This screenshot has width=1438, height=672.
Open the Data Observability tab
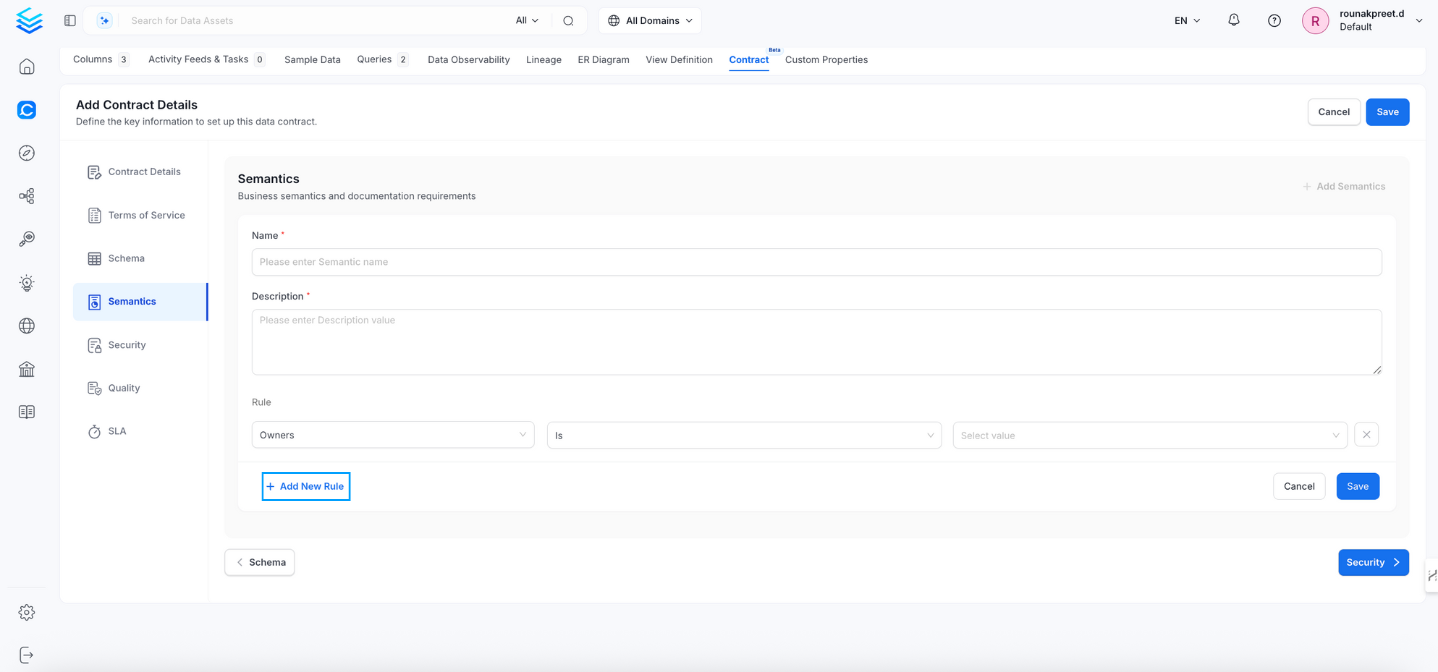click(x=468, y=59)
